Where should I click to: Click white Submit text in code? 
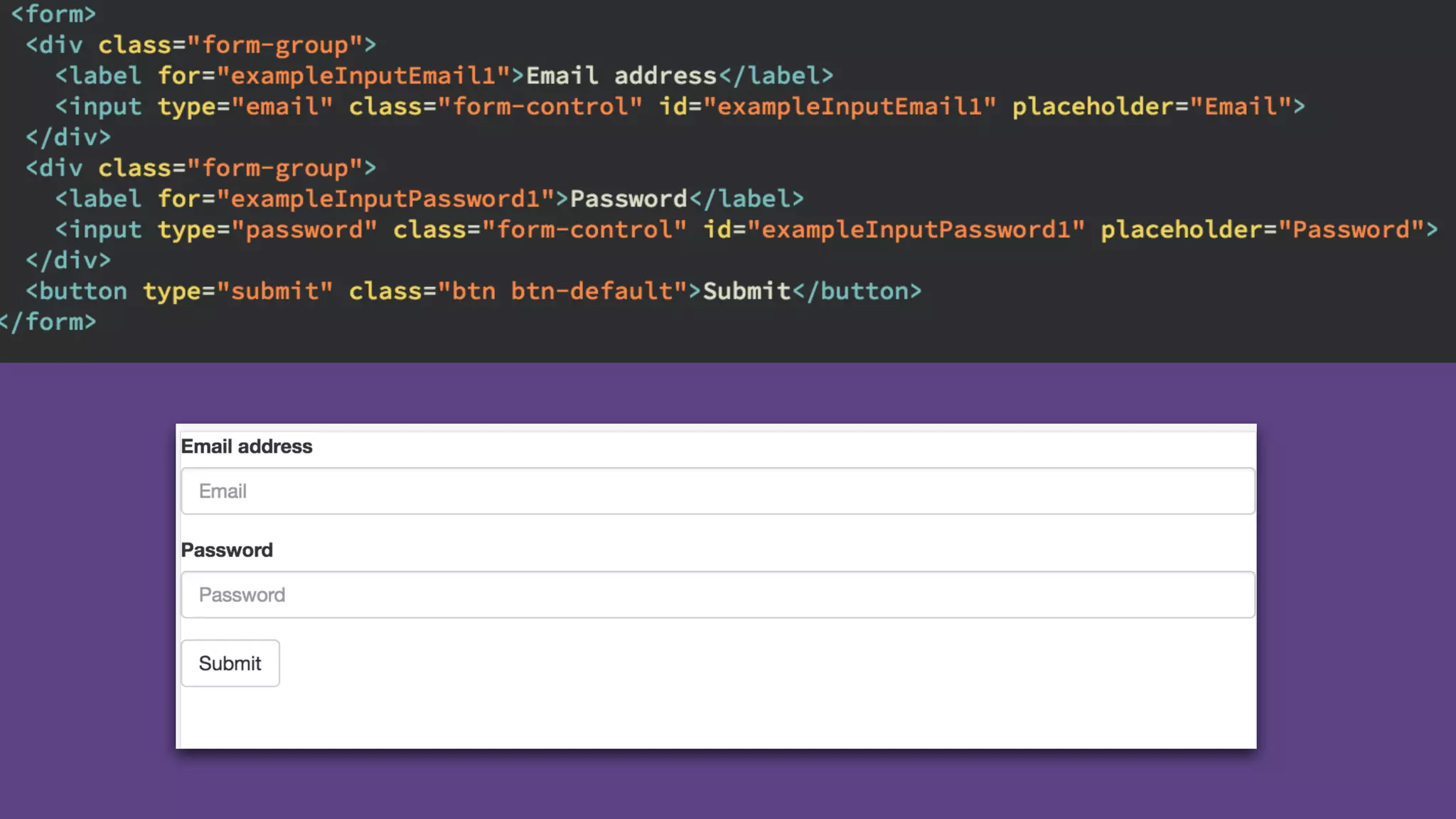(746, 291)
